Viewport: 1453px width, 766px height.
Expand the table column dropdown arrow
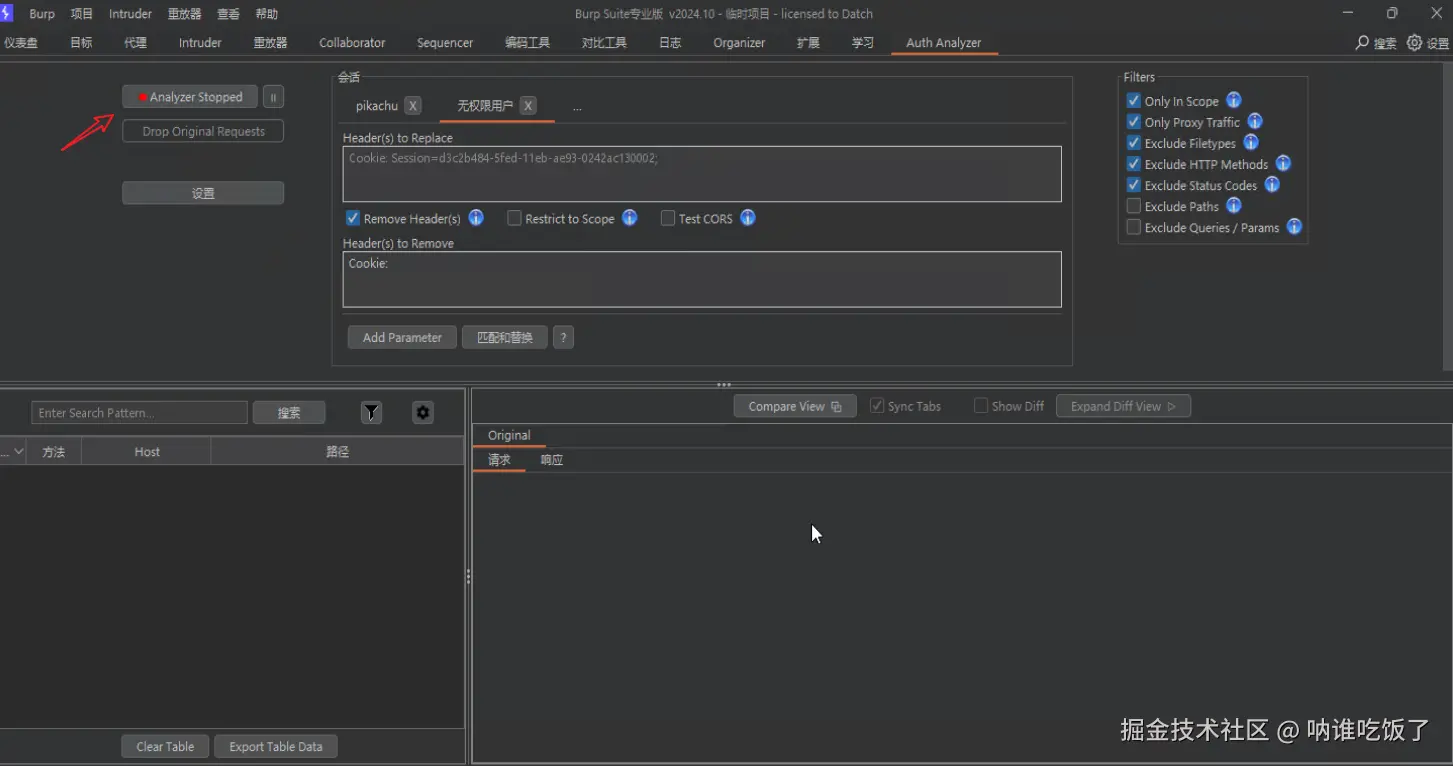click(x=18, y=452)
